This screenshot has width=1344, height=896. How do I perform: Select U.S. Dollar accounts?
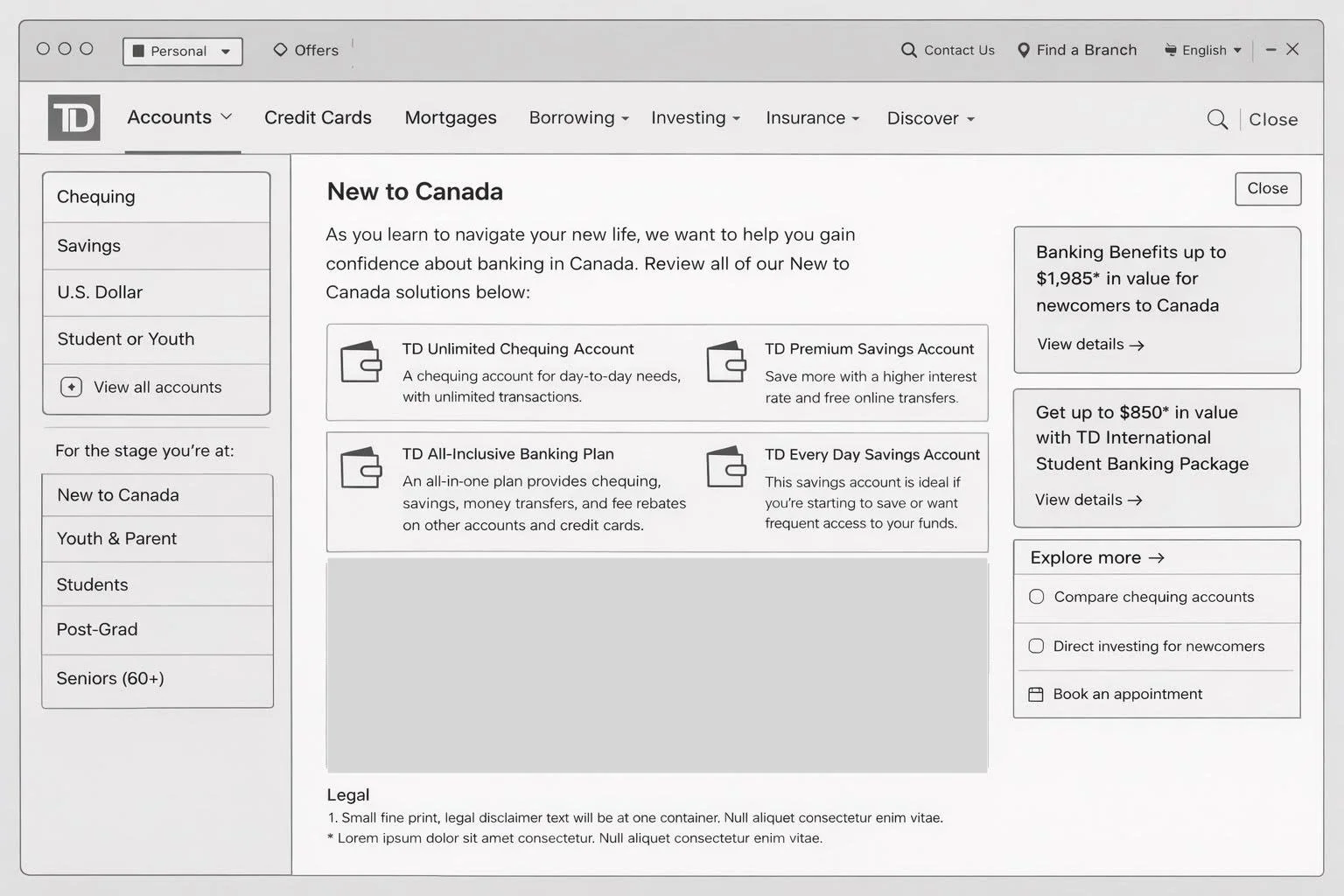(157, 292)
